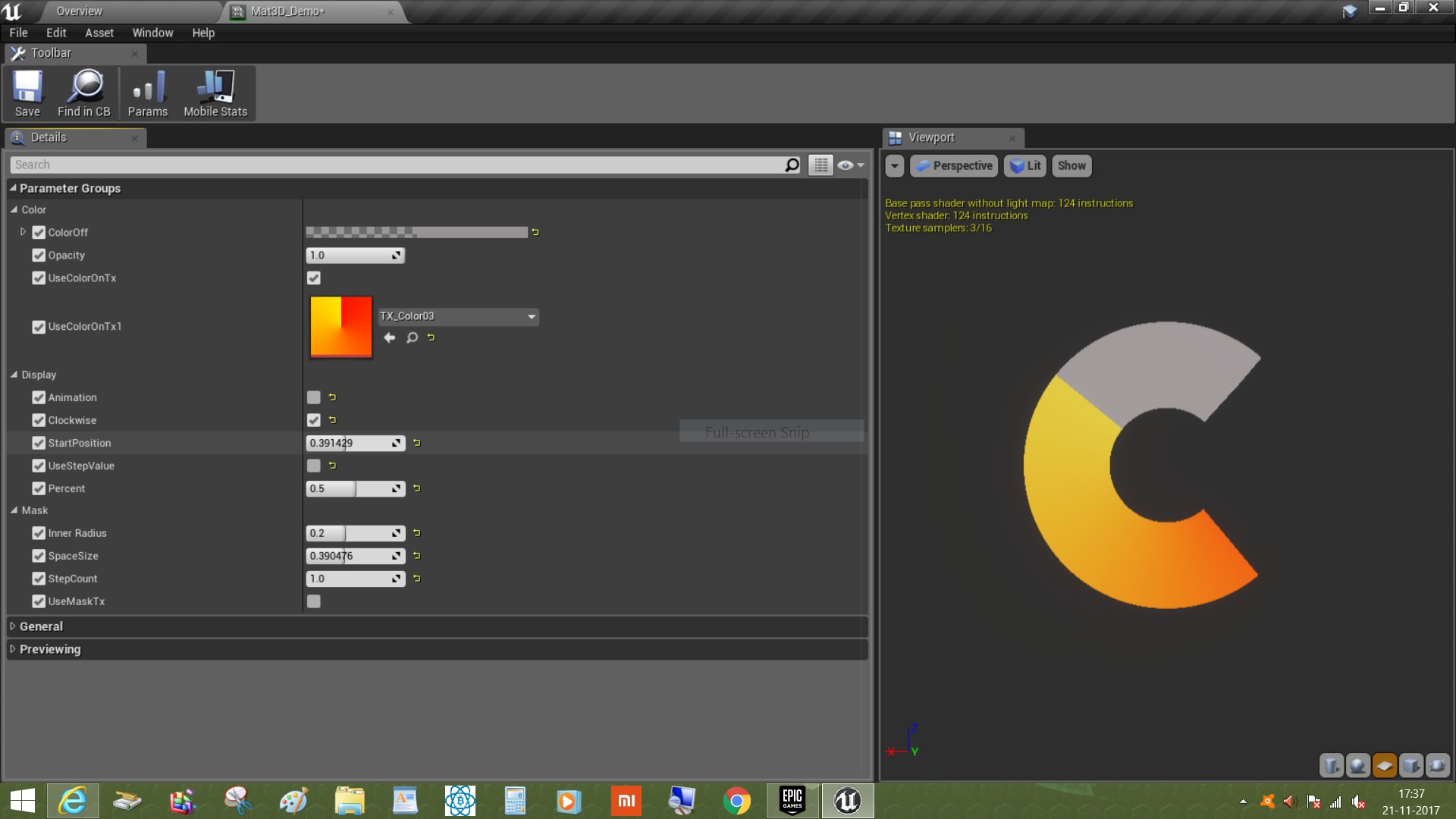Viewport: 1456px width, 819px height.
Task: Click the ColorOff color bar
Action: (416, 232)
